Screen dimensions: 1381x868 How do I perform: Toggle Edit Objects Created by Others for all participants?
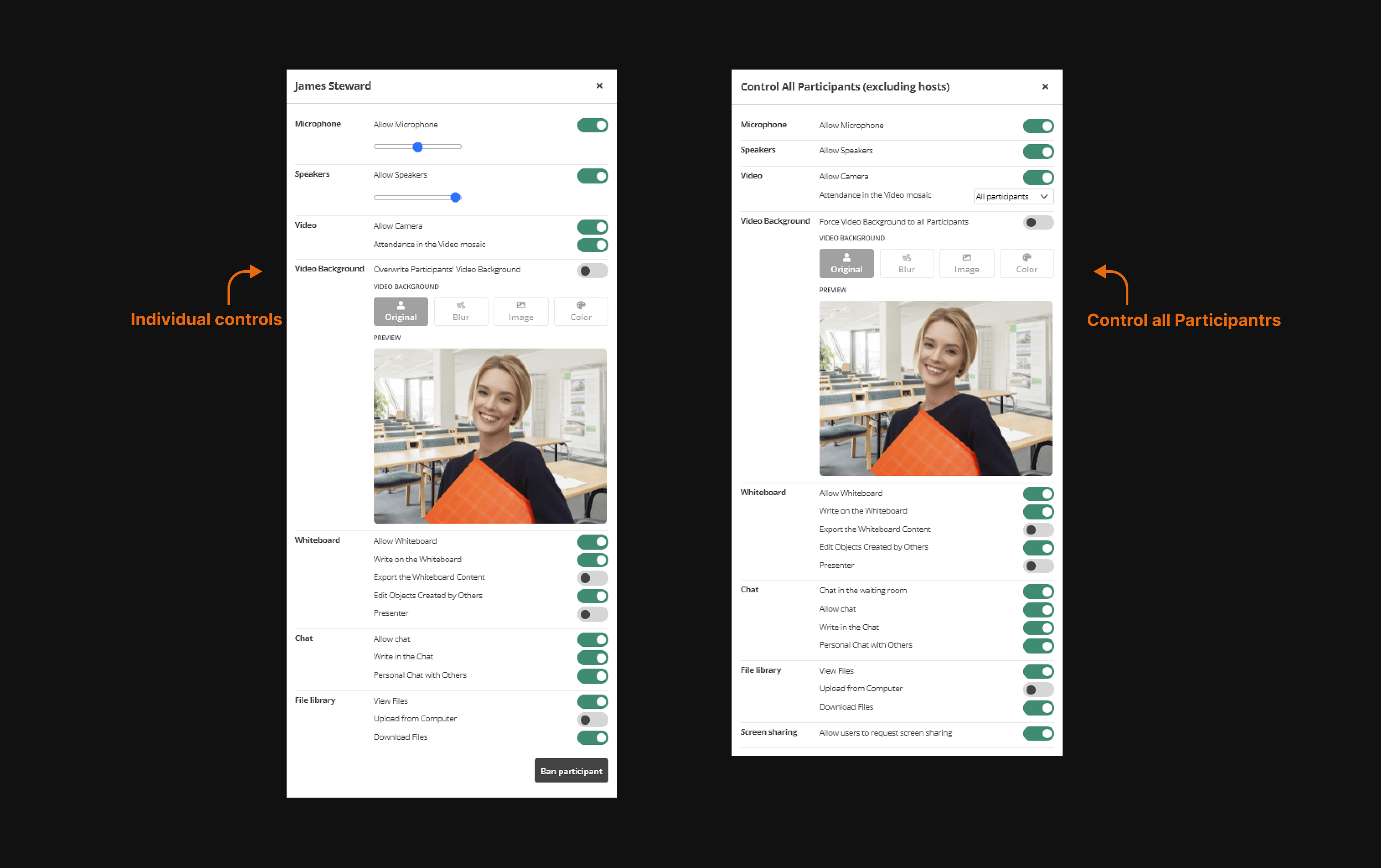pos(1038,548)
